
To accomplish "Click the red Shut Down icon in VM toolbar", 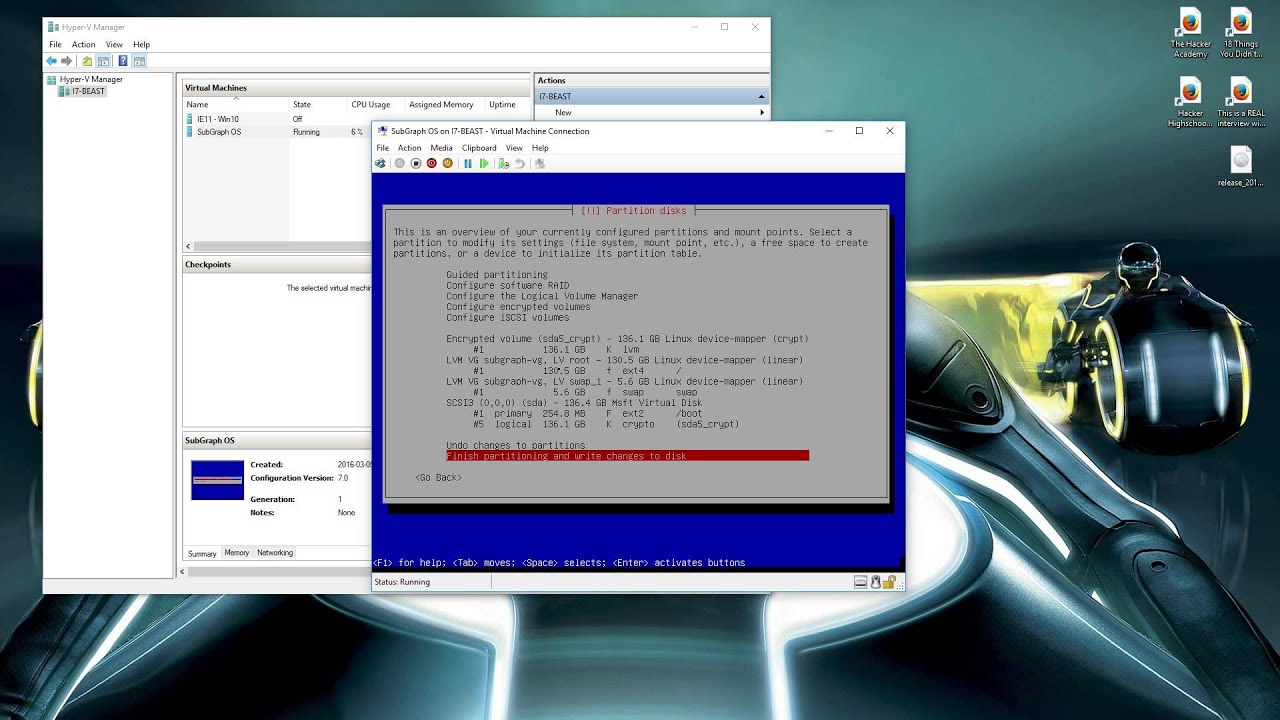I will tap(432, 163).
